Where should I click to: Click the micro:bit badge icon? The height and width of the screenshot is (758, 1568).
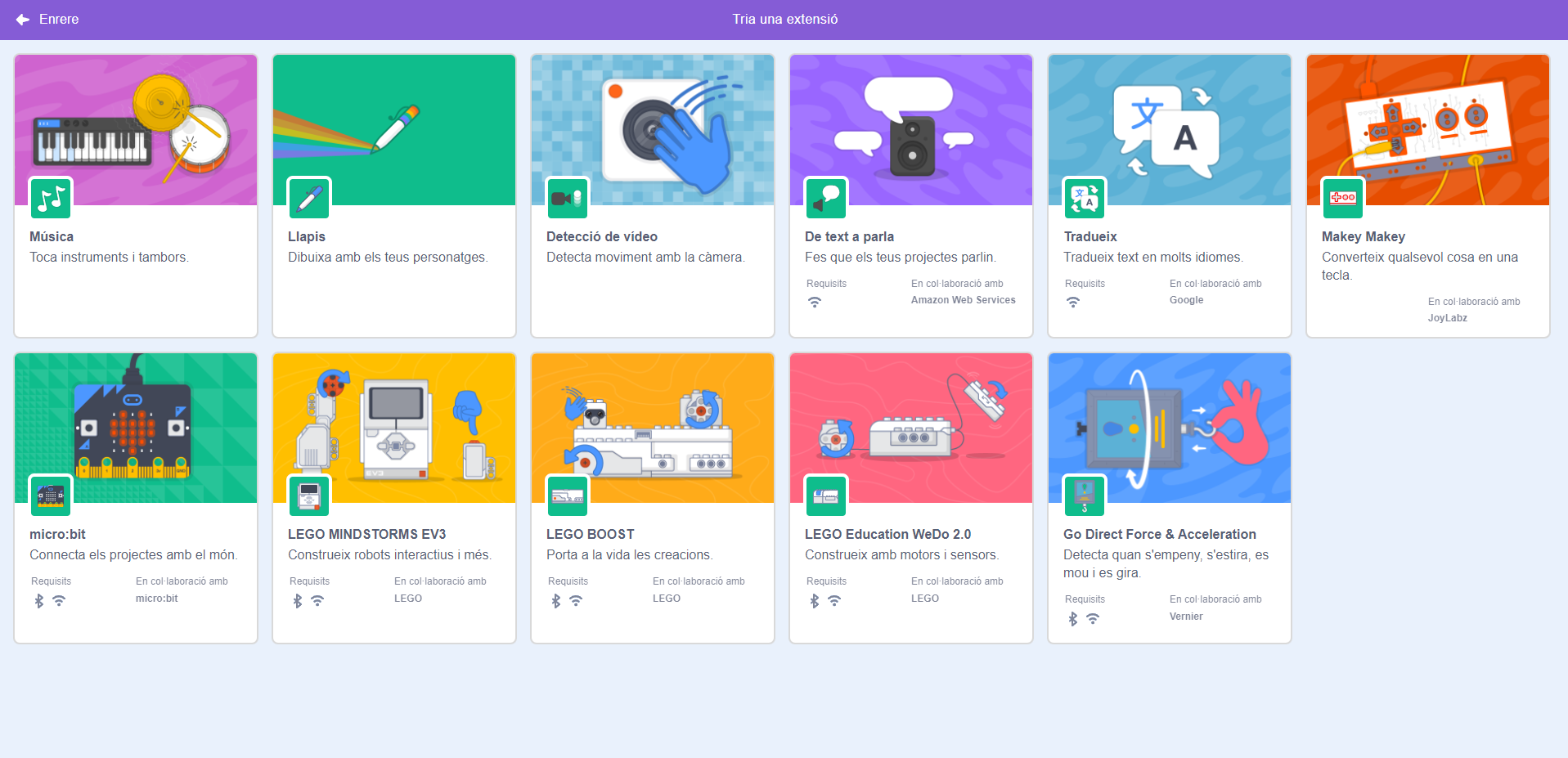(51, 496)
